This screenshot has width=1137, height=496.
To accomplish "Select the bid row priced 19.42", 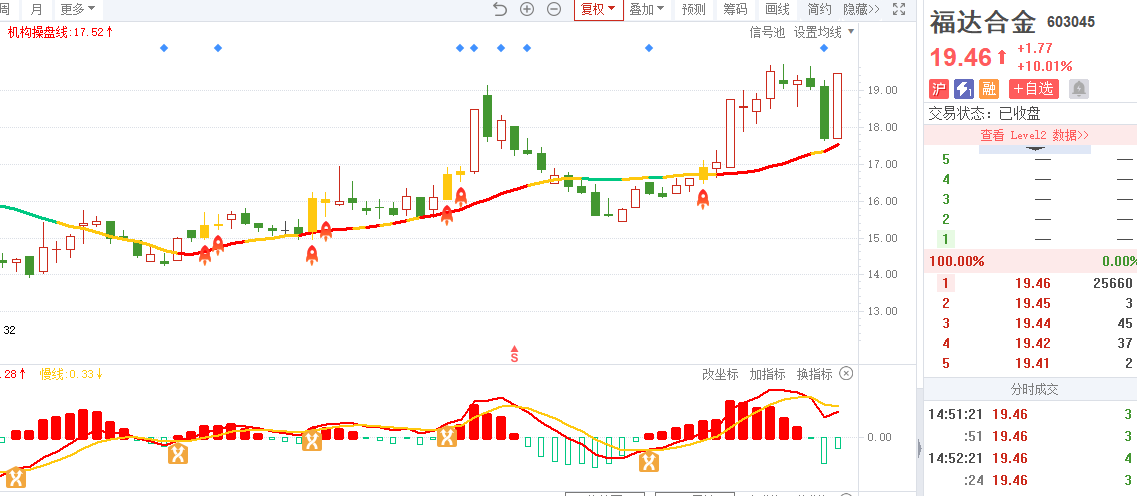I will tap(1030, 344).
